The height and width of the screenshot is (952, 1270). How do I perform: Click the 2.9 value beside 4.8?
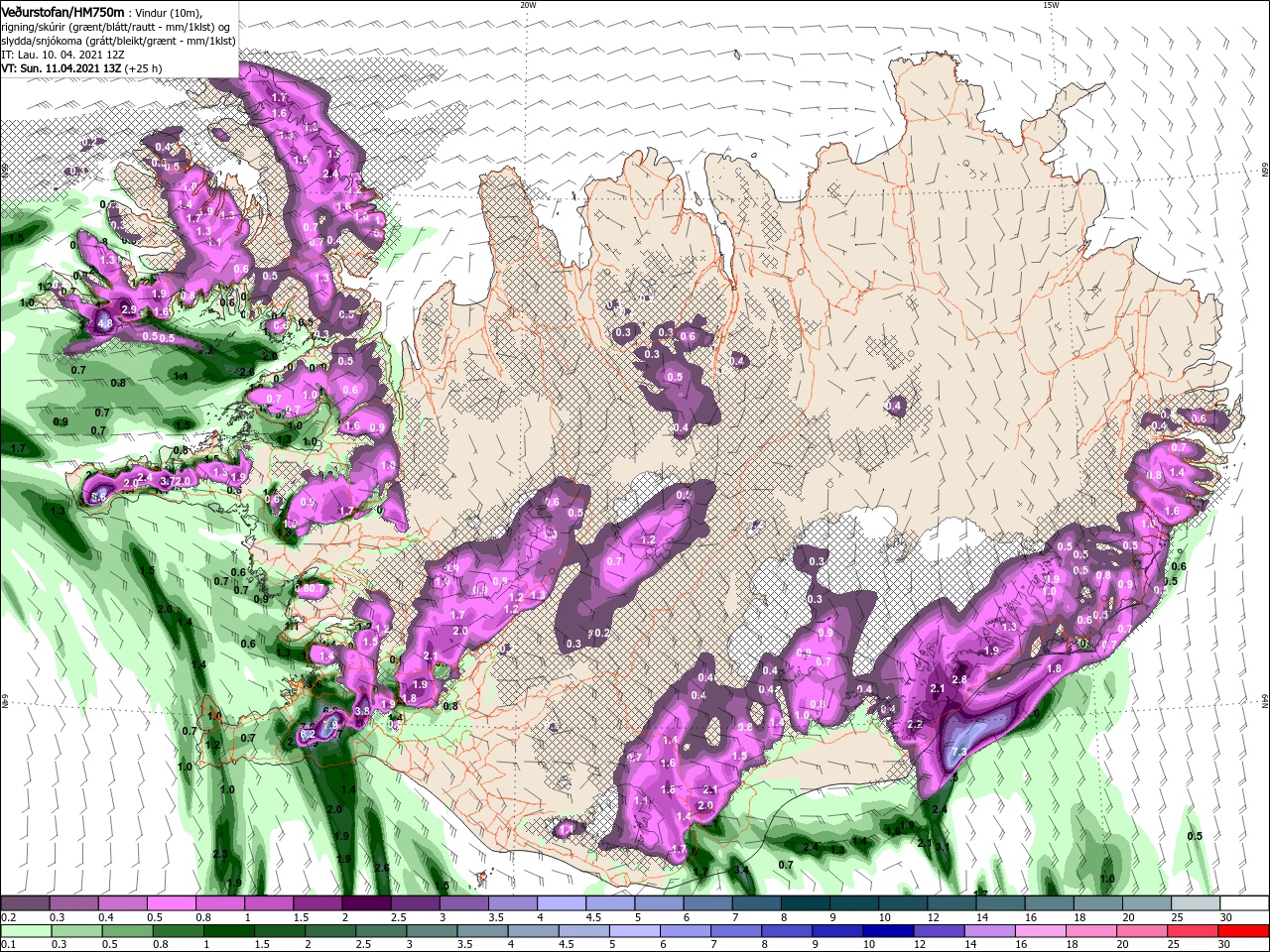(x=128, y=310)
